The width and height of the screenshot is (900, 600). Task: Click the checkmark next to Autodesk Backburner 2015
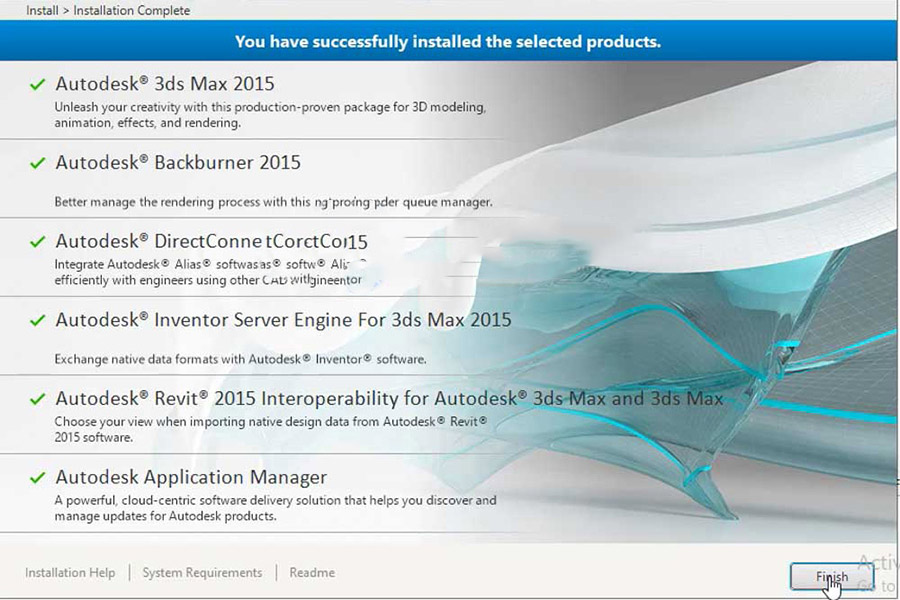[x=38, y=163]
